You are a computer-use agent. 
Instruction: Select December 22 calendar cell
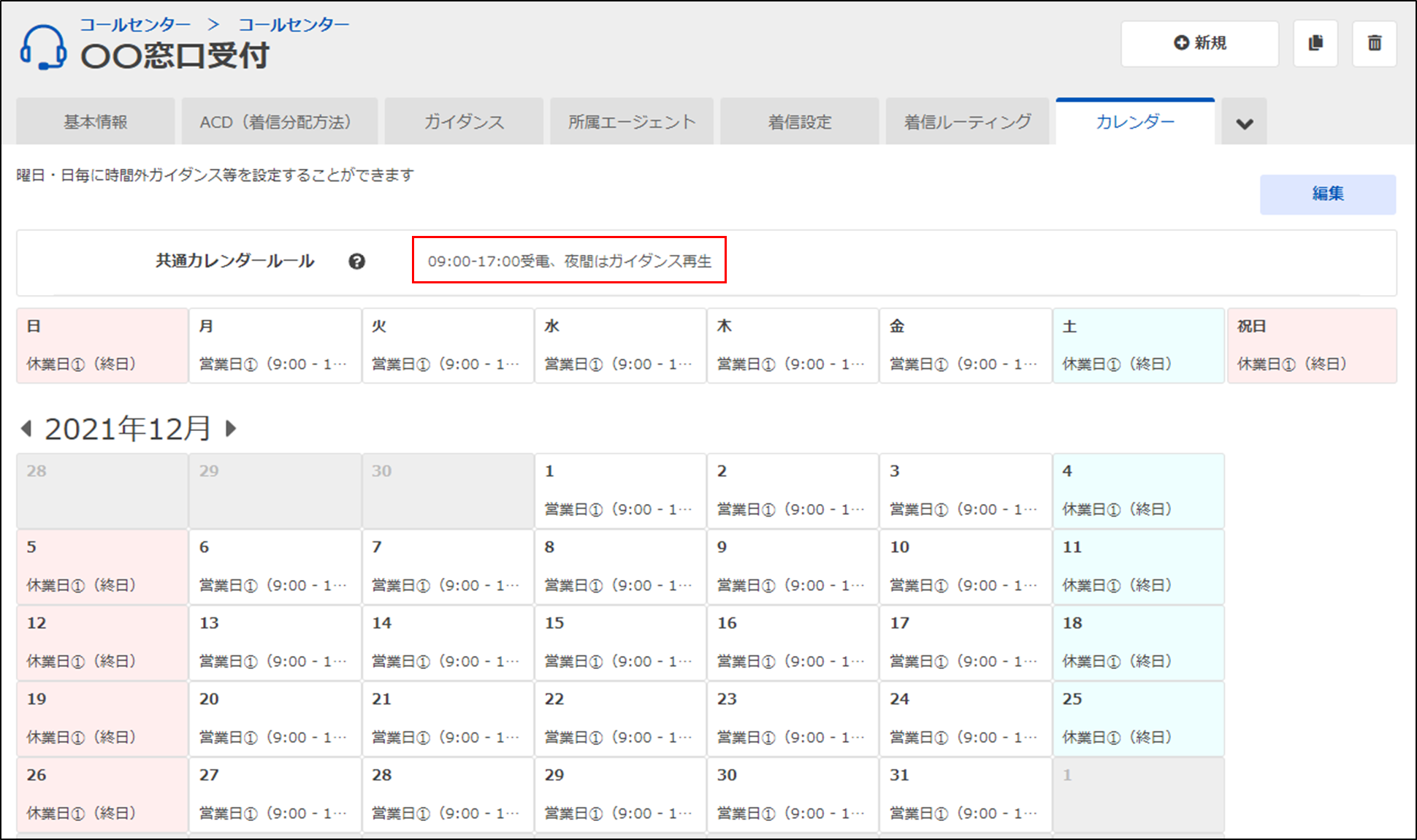pos(621,719)
